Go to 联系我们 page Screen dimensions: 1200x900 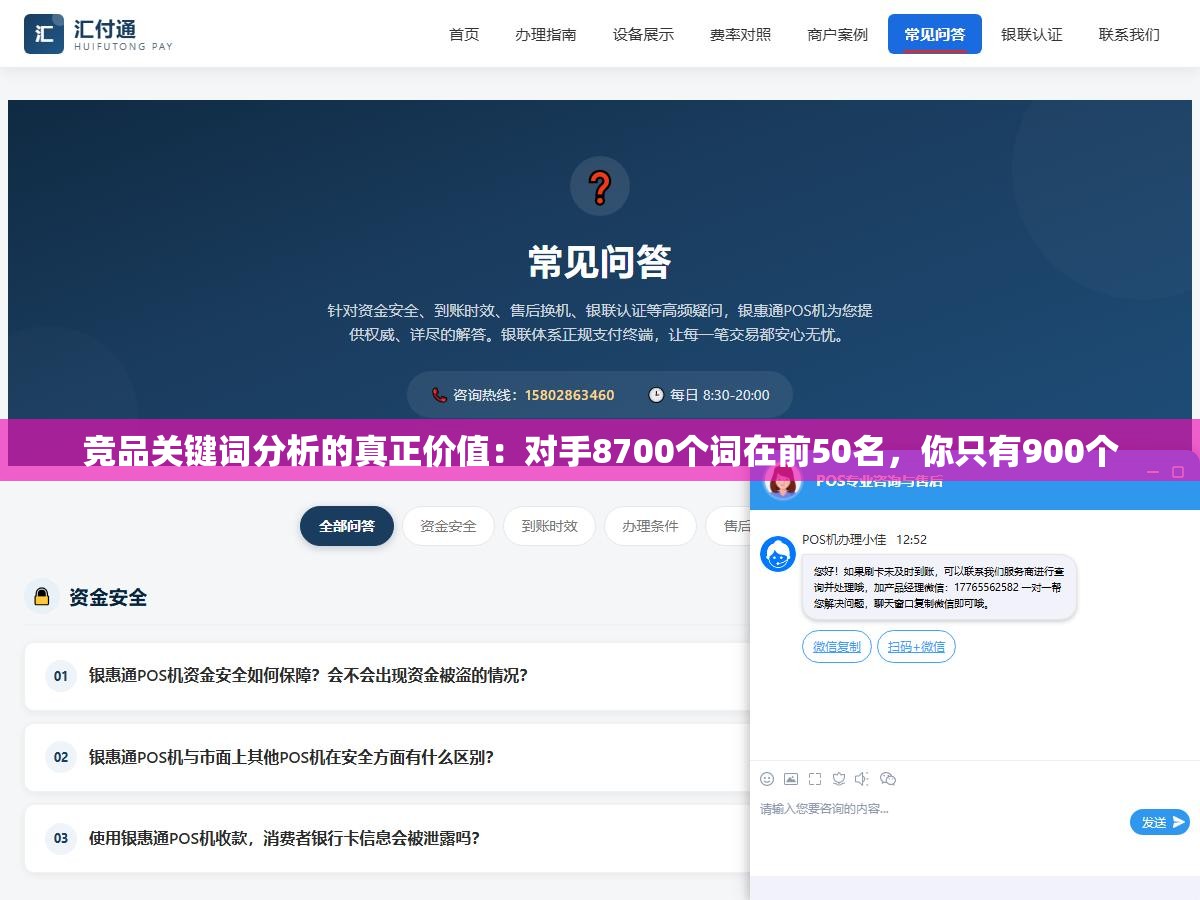pyautogui.click(x=1129, y=34)
